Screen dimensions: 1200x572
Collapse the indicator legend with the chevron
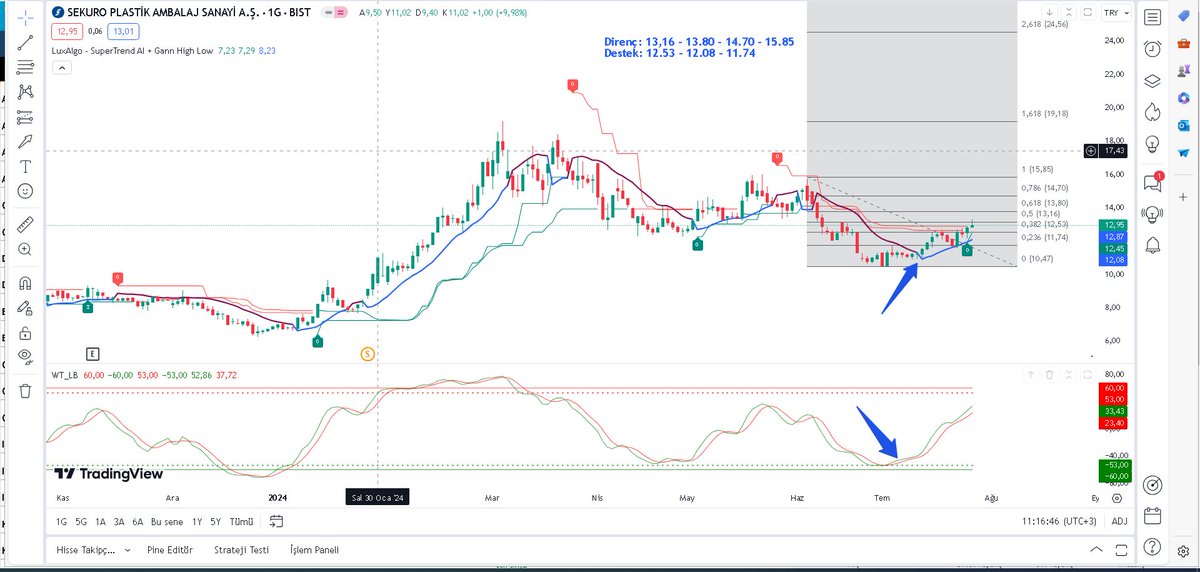coord(61,68)
